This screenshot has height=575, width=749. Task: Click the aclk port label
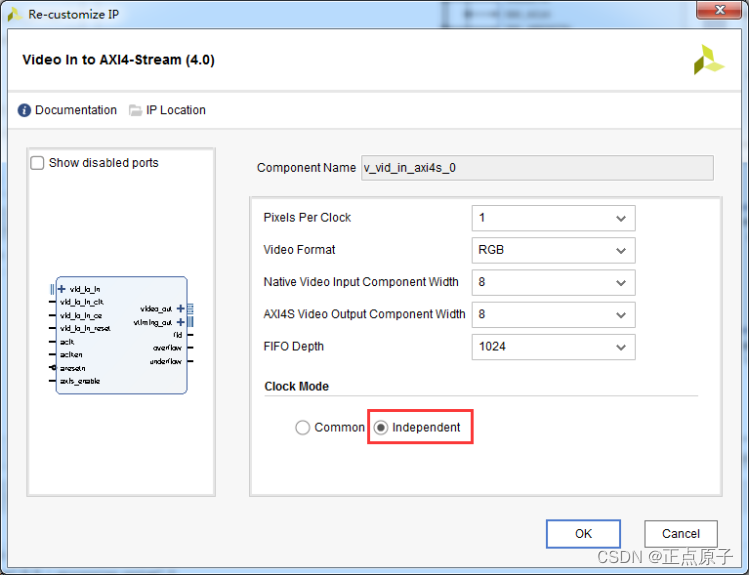click(67, 341)
